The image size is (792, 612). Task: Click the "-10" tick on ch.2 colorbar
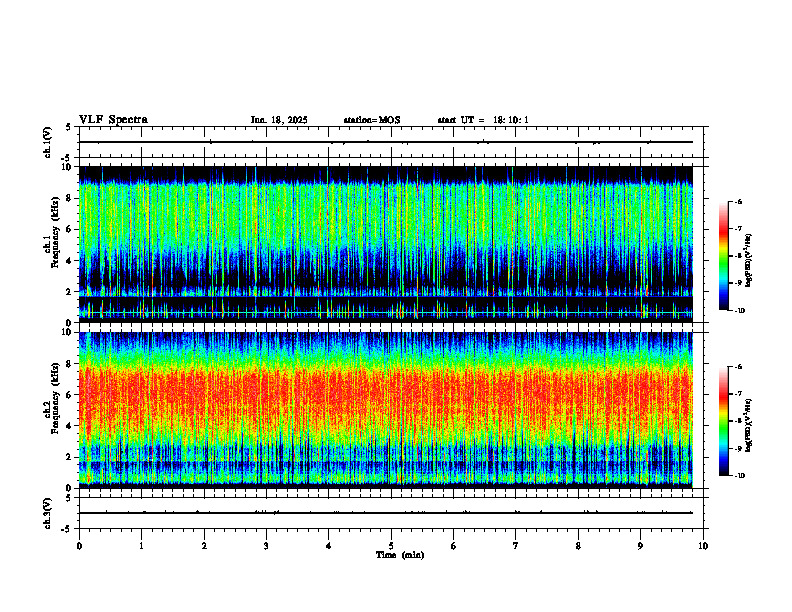[739, 476]
